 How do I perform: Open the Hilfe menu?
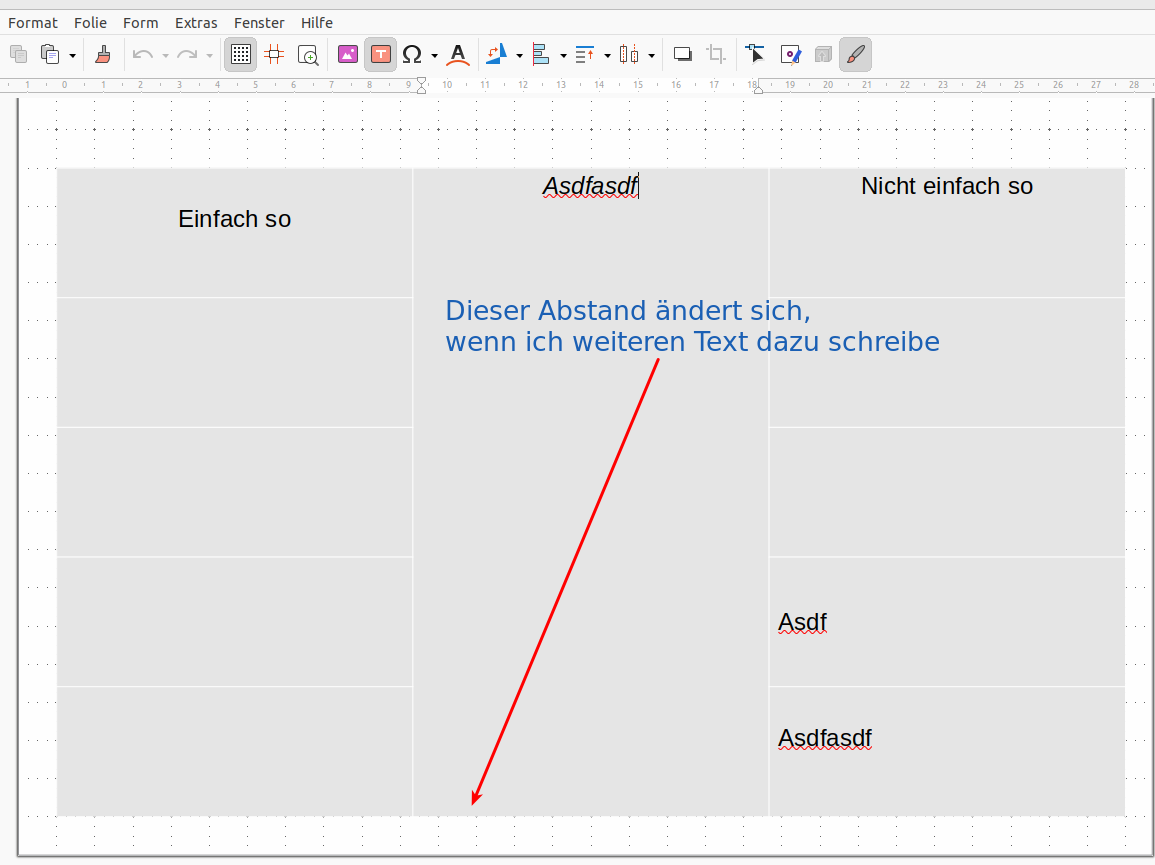tap(317, 23)
